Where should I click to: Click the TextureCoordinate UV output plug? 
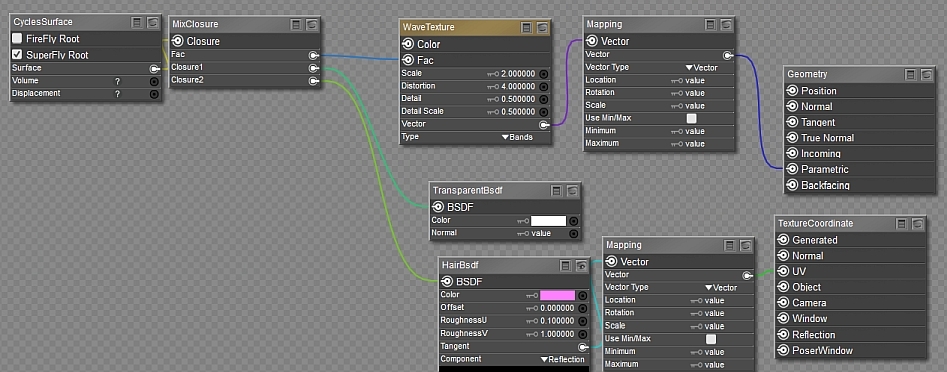coord(783,271)
